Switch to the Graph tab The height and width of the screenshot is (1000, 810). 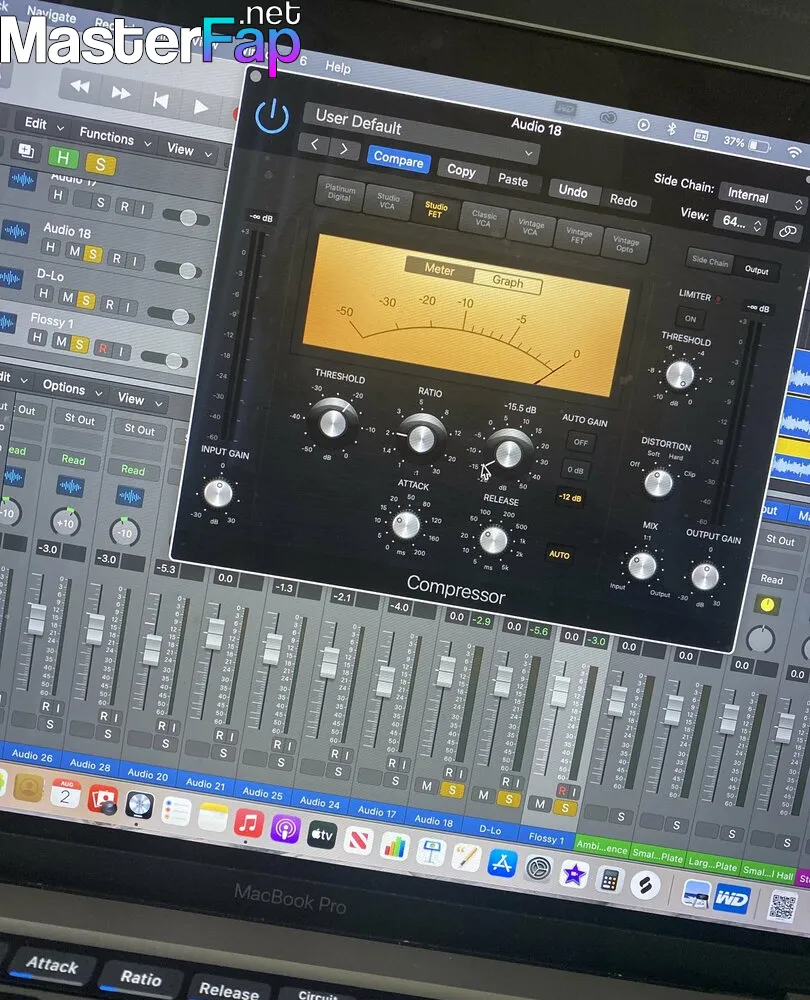coord(507,282)
